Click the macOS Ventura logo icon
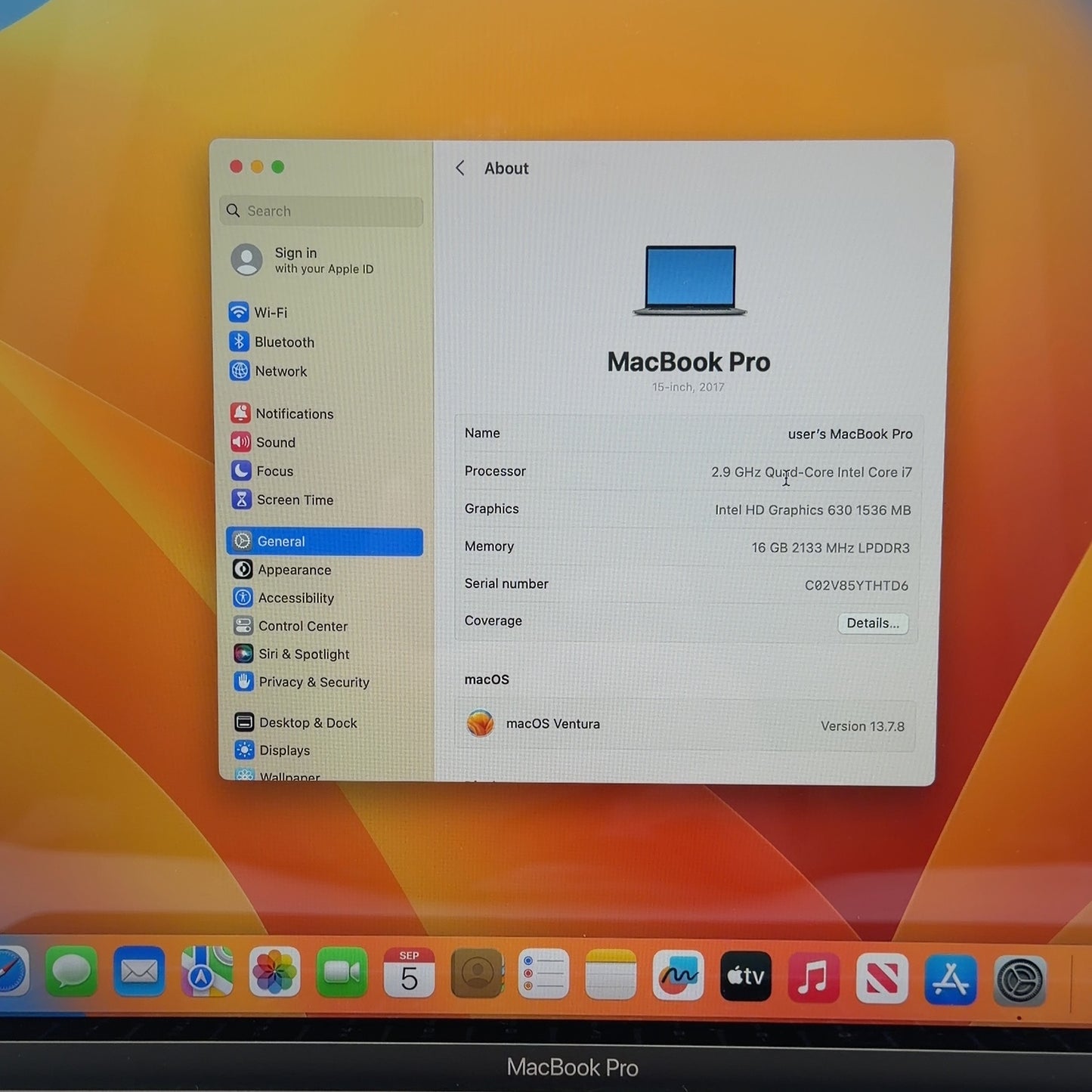 click(481, 724)
